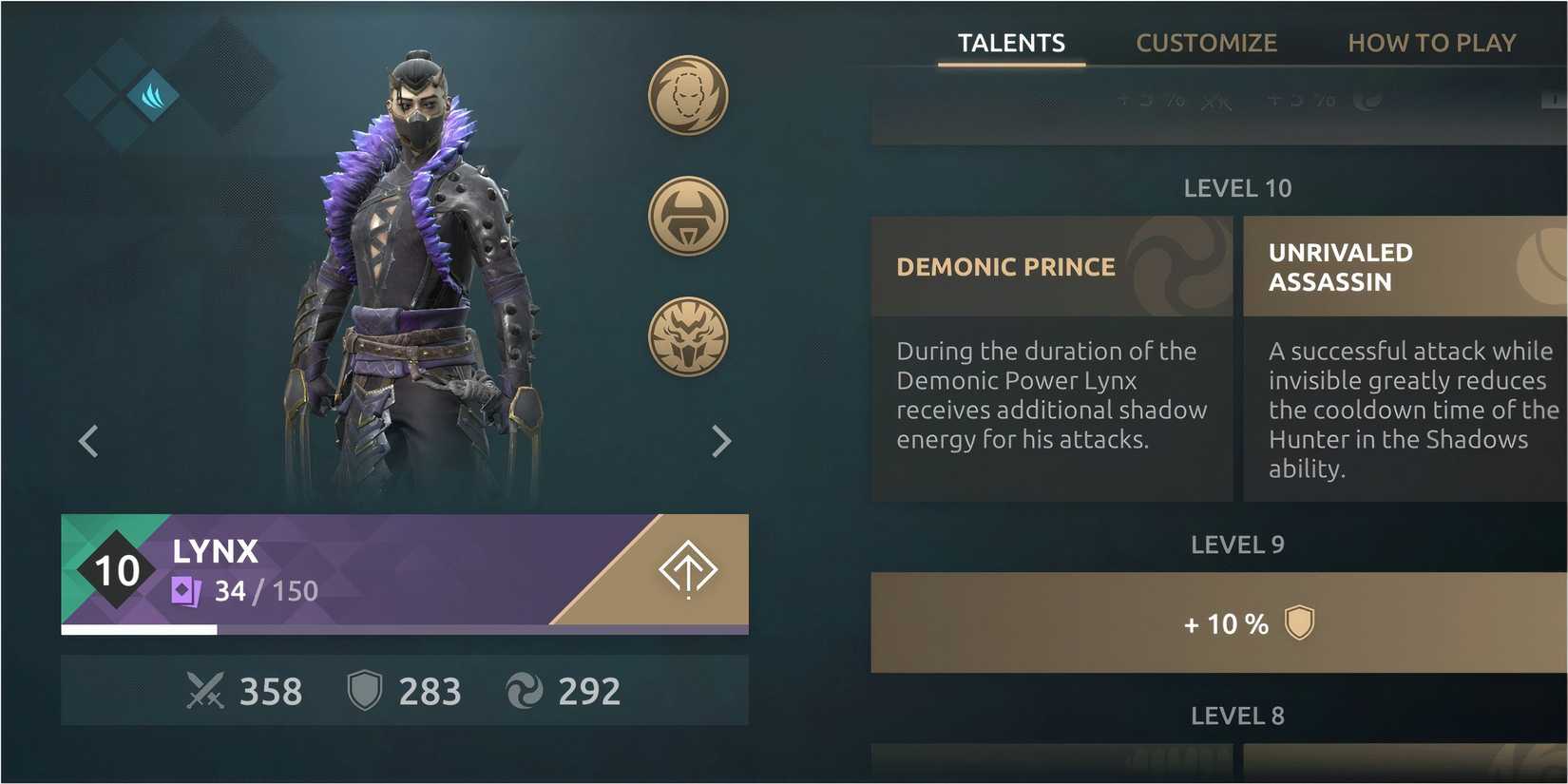Open the Customize tab

(1206, 44)
